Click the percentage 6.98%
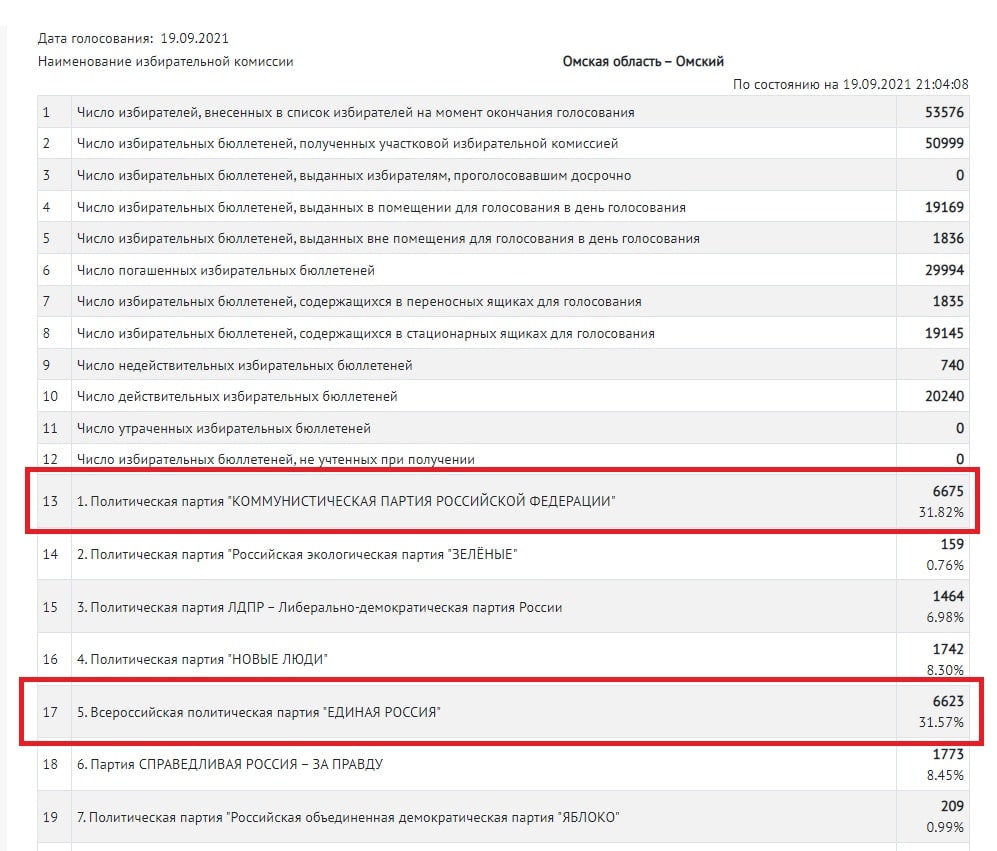The width and height of the screenshot is (997, 851). (x=945, y=617)
